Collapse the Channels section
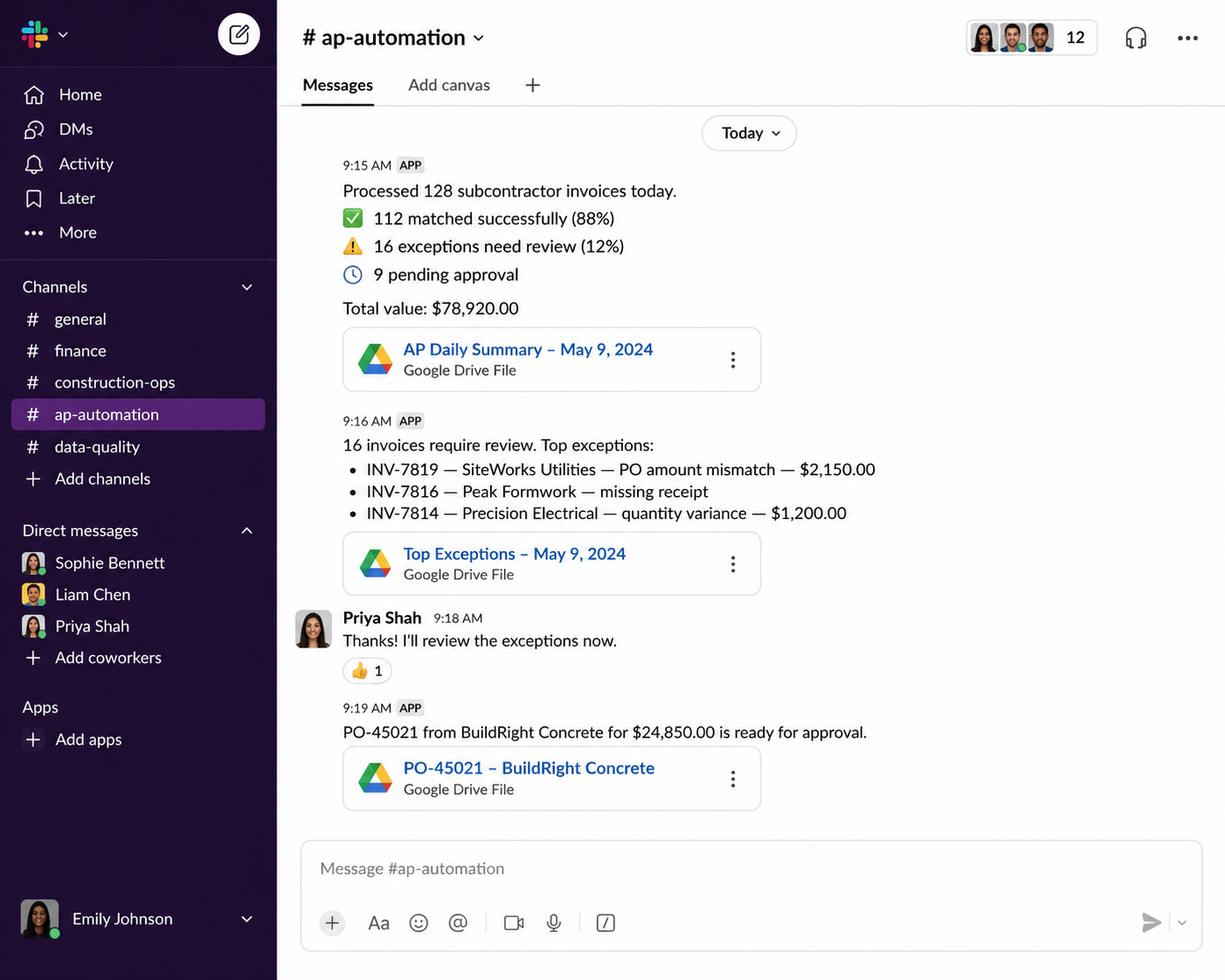The width and height of the screenshot is (1225, 980). coord(247,287)
